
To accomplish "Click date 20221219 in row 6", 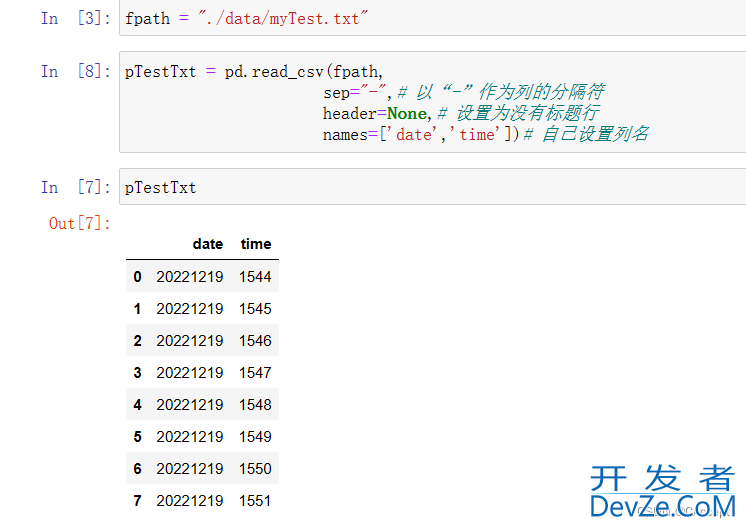I will 190,469.
